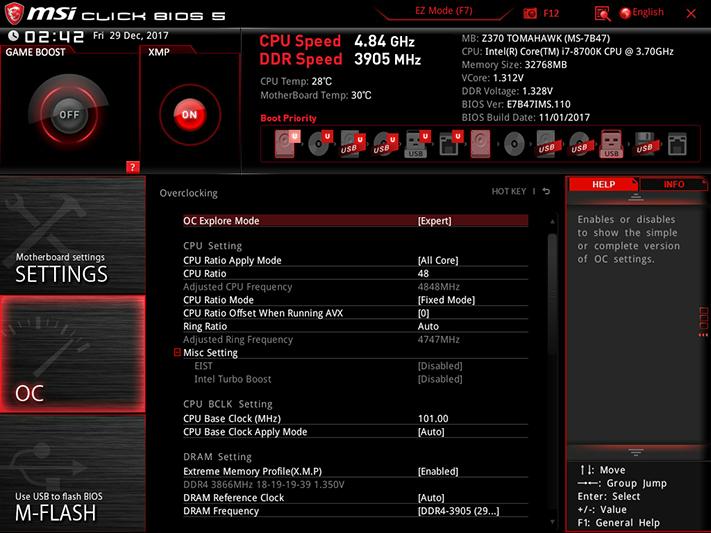Click the back arrow next to HOT KEY

point(546,191)
